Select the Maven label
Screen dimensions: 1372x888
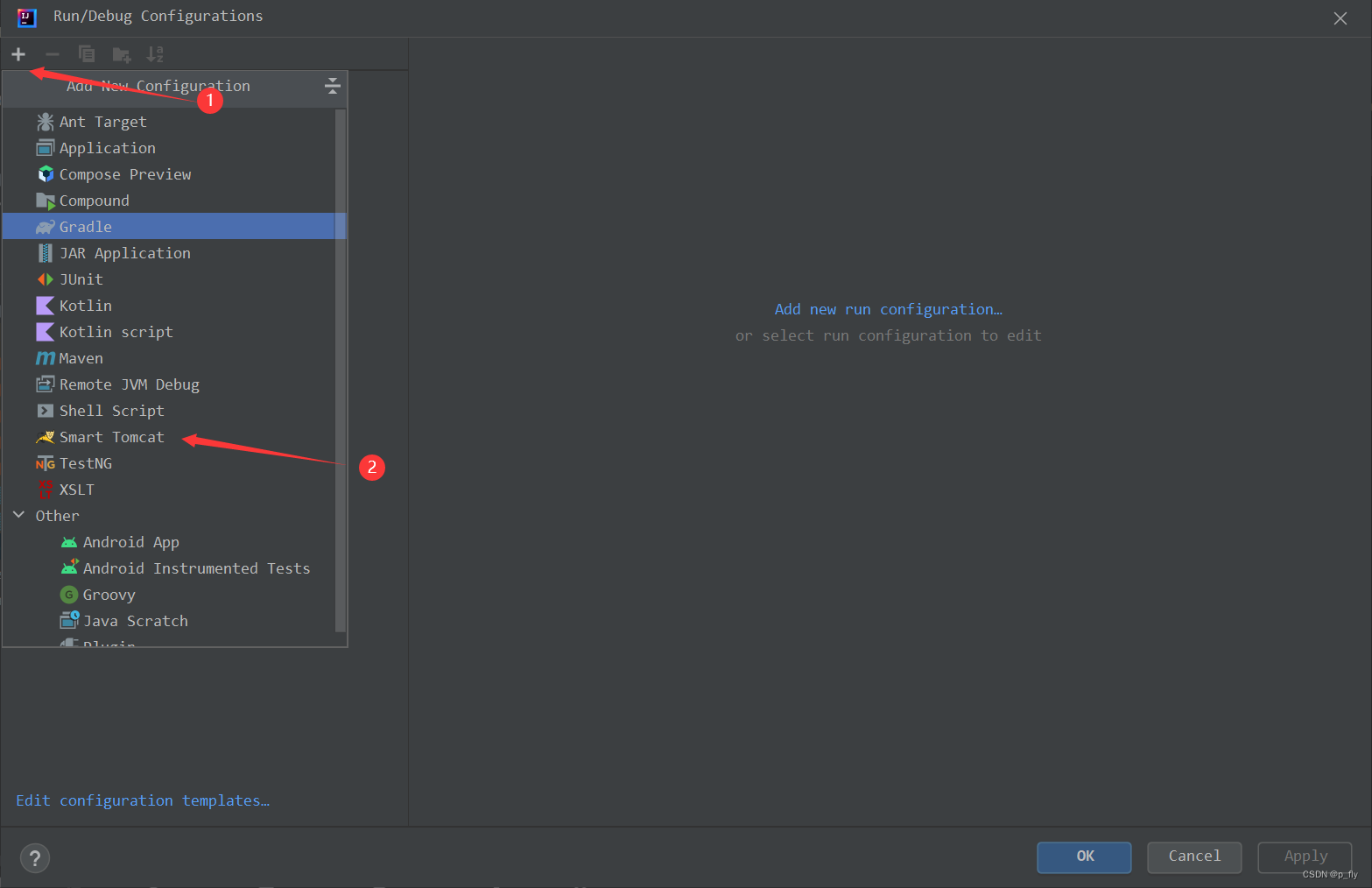coord(81,358)
